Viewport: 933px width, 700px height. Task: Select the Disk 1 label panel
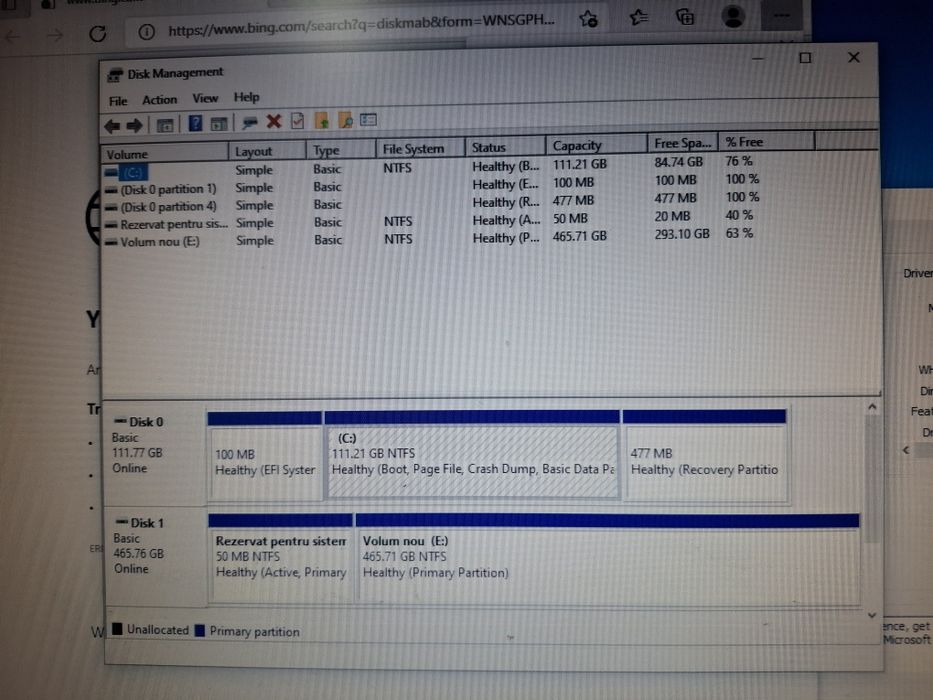tap(156, 554)
